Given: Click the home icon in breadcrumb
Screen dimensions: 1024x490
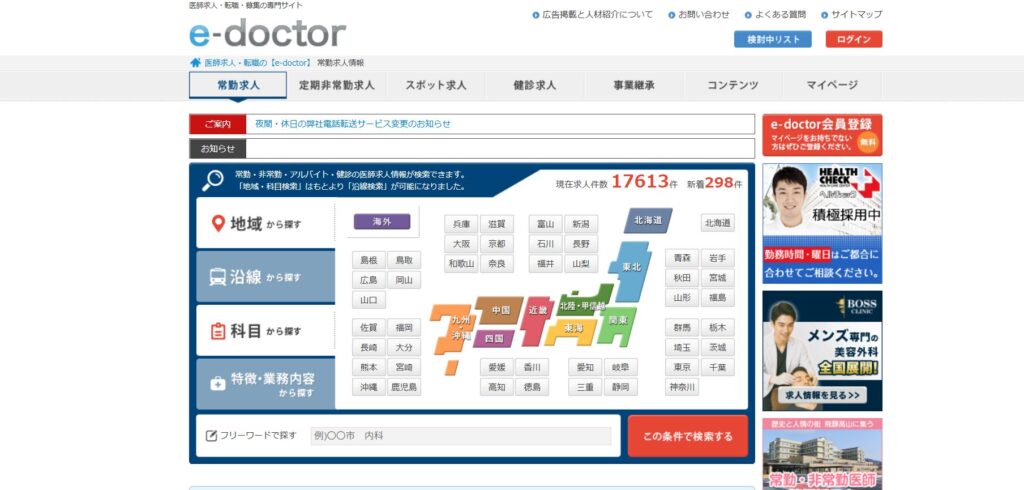Looking at the screenshot, I should (195, 62).
